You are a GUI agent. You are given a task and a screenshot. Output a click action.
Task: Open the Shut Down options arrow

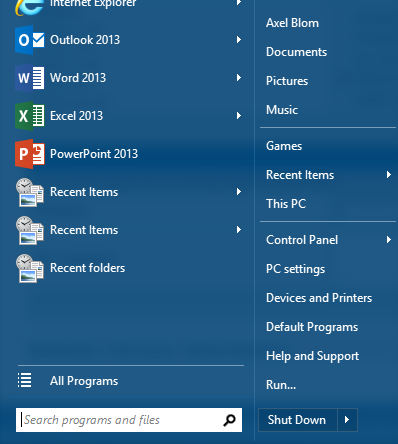[x=347, y=420]
